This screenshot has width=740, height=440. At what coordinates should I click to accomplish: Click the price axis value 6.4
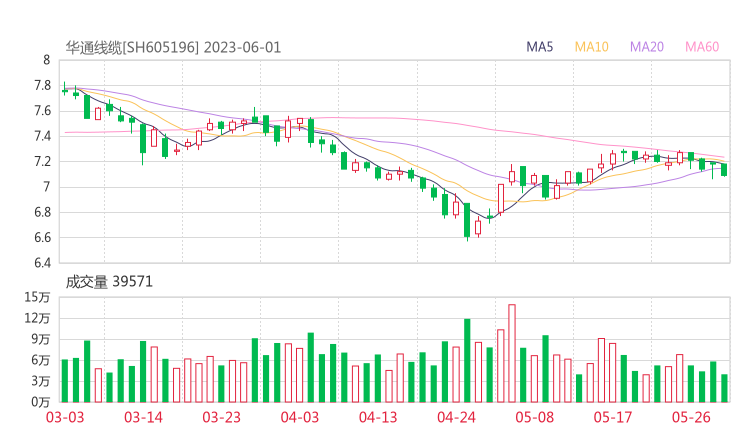point(42,262)
